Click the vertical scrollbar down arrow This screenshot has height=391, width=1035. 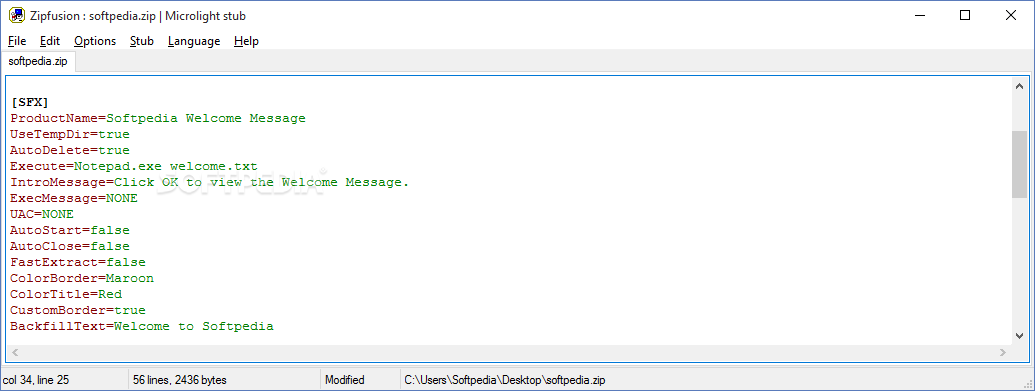pos(1019,336)
